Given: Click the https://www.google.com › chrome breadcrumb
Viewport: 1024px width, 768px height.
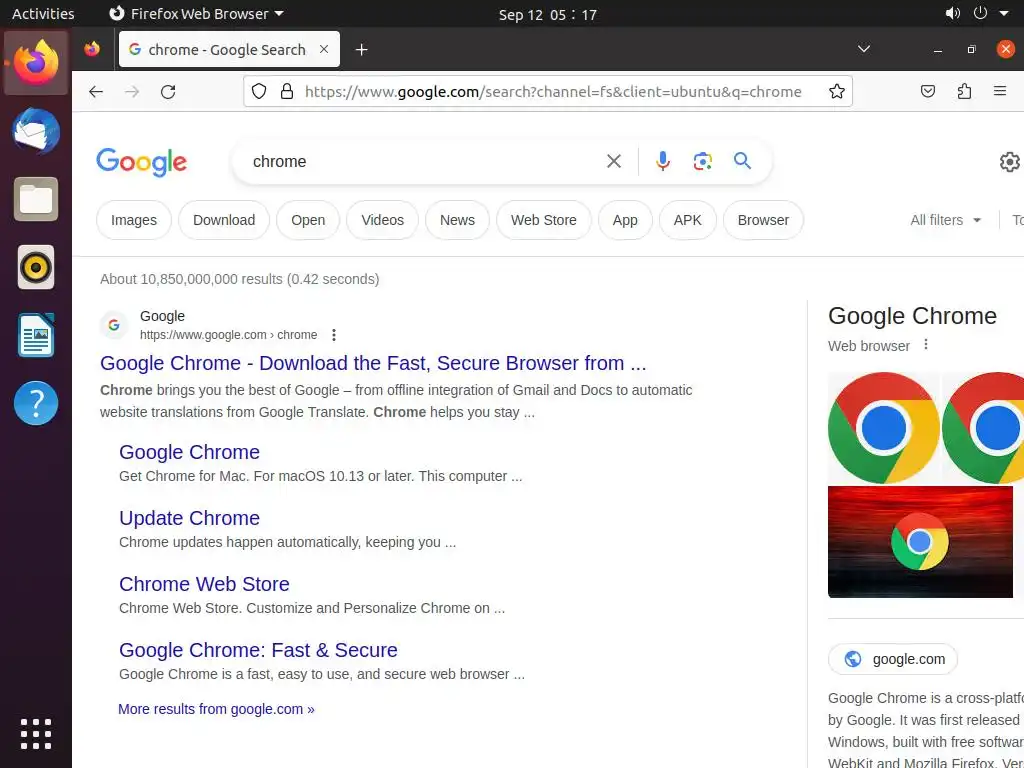Looking at the screenshot, I should [x=229, y=335].
